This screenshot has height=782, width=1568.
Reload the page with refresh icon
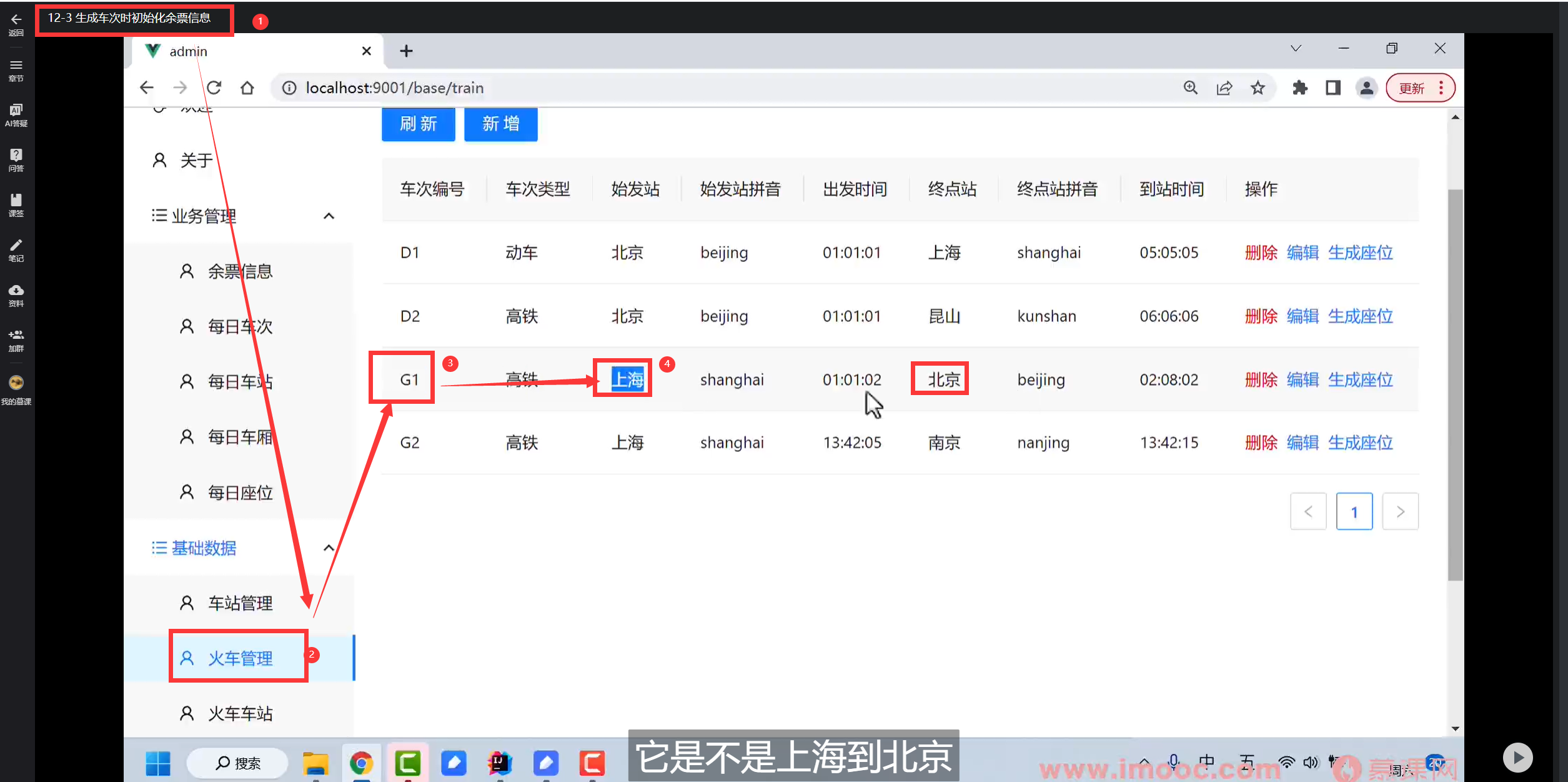click(x=214, y=88)
